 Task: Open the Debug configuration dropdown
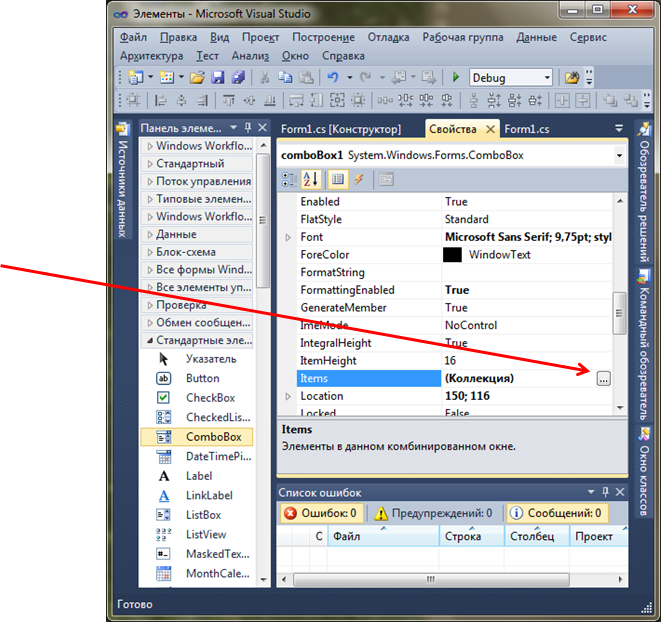click(x=546, y=78)
